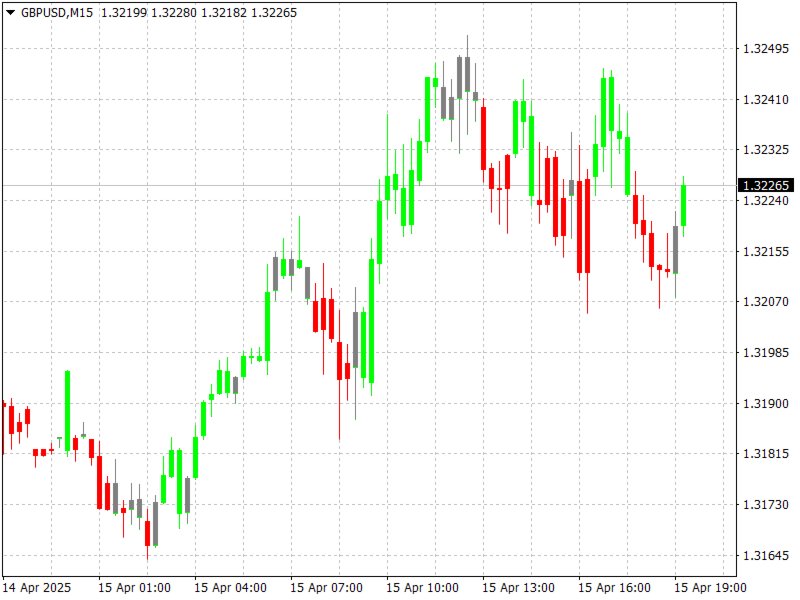800x600 pixels.
Task: Open the chart menu triangle beside GBPUSD
Action: pyautogui.click(x=10, y=12)
